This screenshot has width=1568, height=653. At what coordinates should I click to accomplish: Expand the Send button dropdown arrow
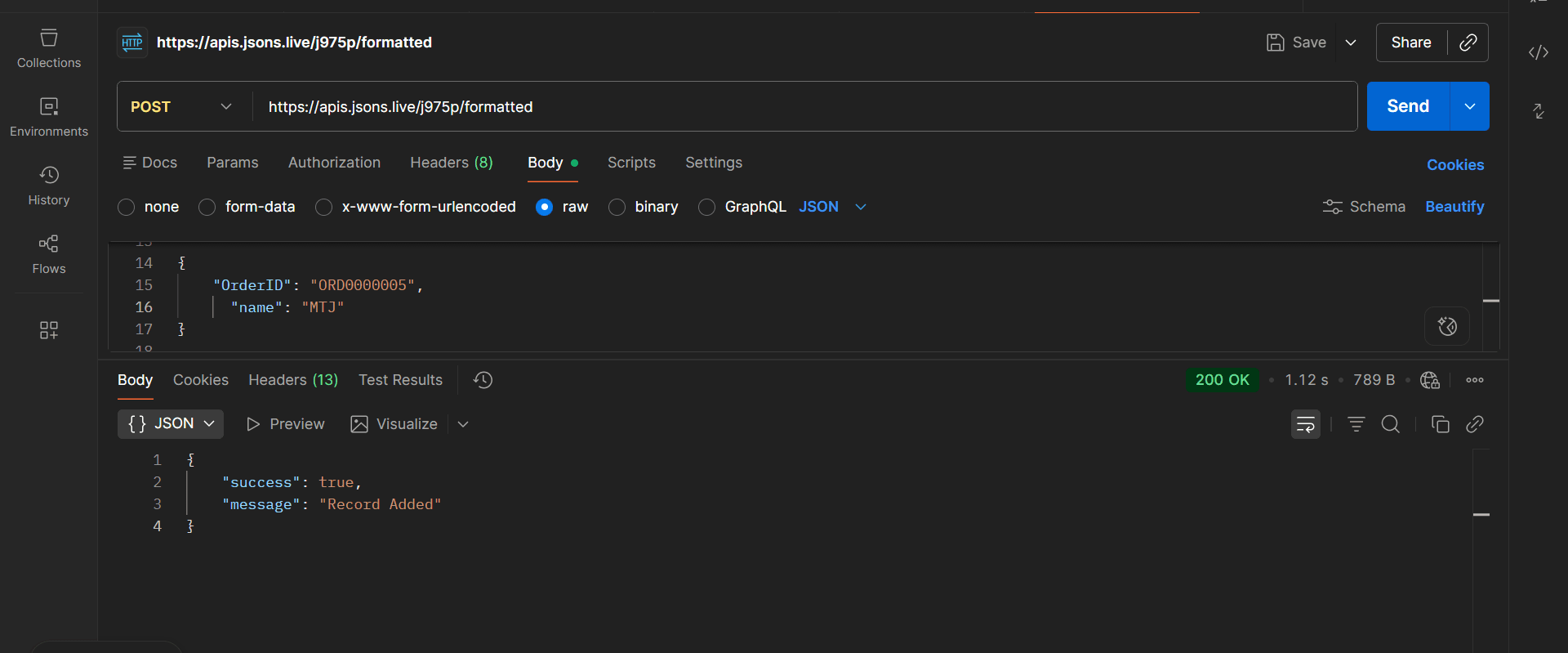(1470, 106)
